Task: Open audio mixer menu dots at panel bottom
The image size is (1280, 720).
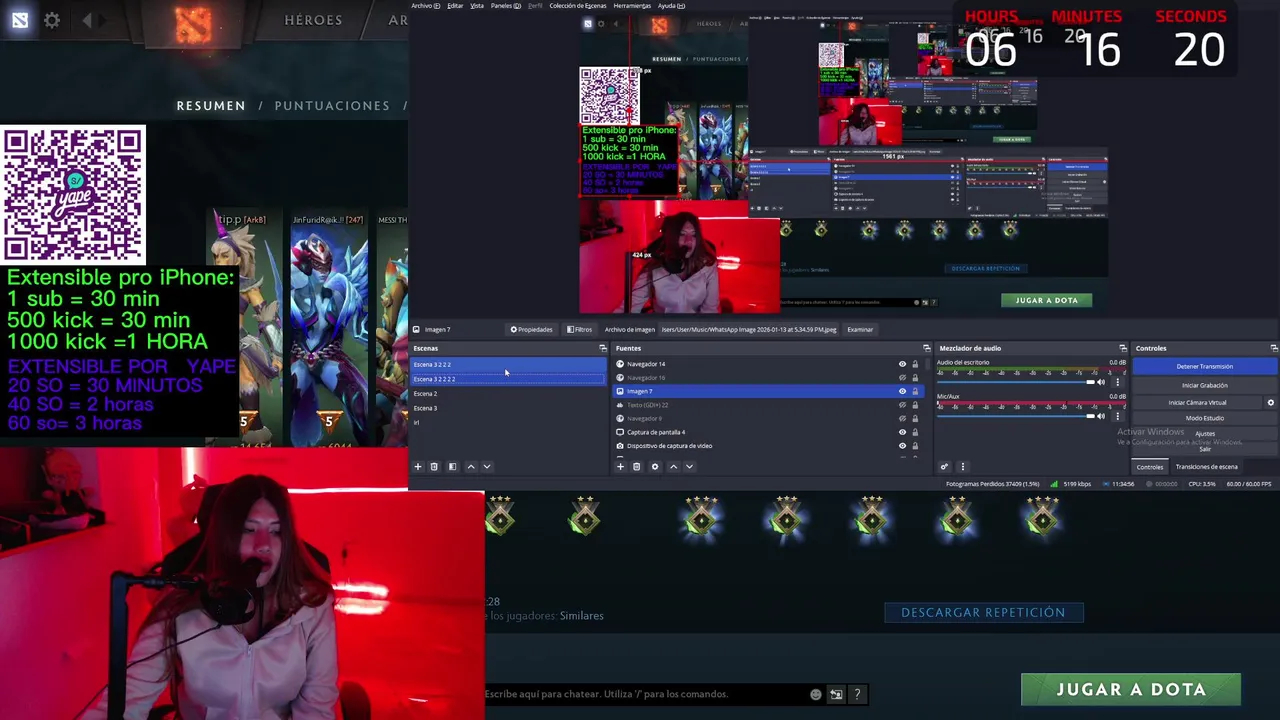Action: tap(963, 466)
